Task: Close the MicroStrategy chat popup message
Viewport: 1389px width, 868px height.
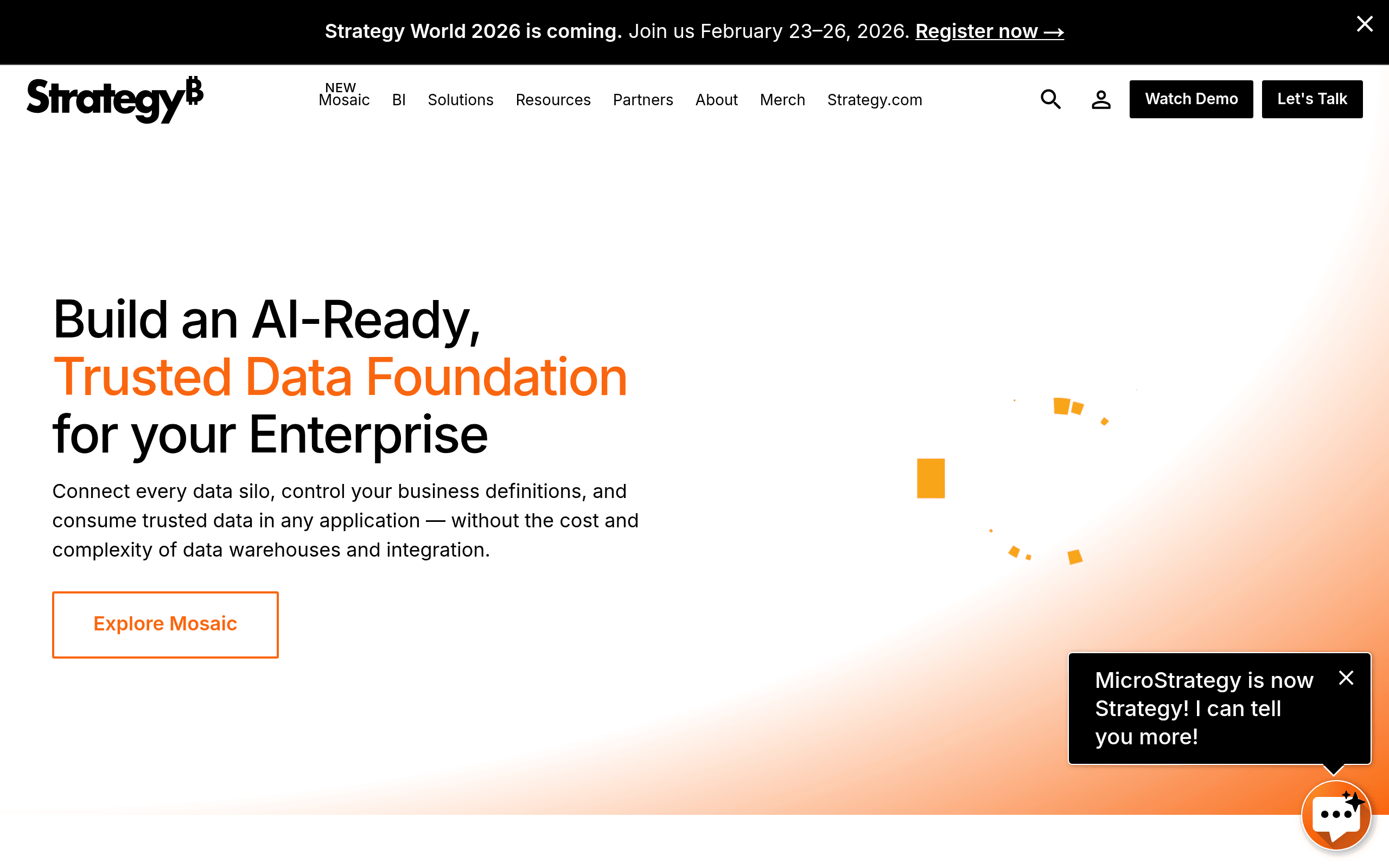Action: click(1346, 678)
